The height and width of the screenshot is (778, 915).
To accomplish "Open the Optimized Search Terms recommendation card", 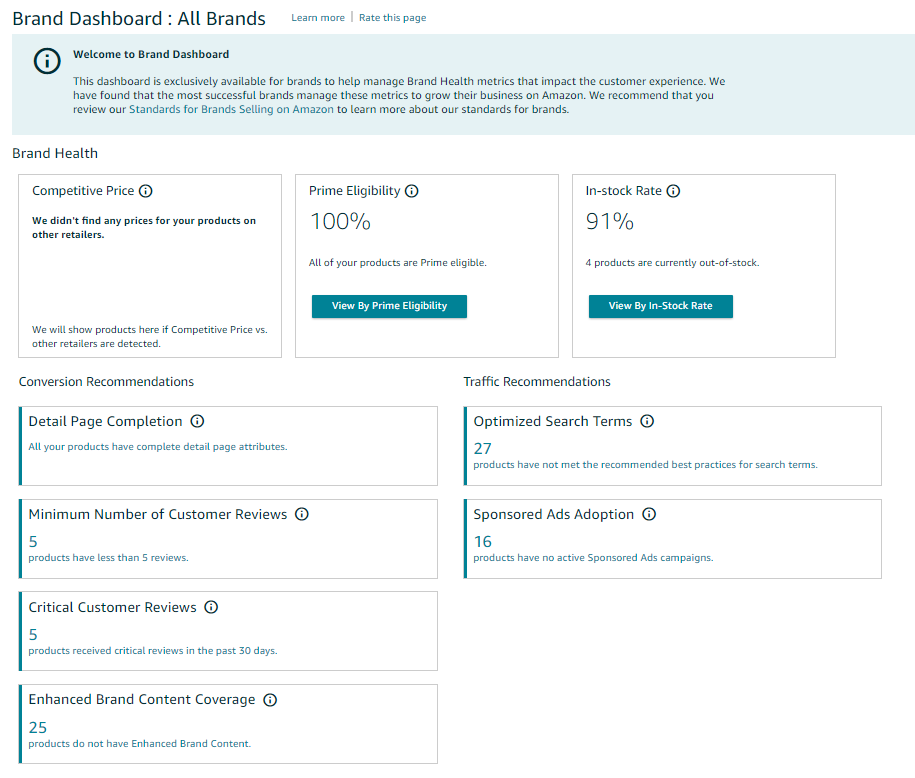I will coord(672,445).
